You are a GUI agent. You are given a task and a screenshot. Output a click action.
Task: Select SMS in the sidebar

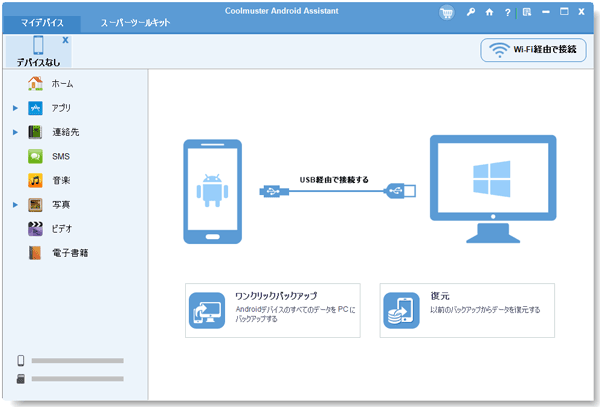(61, 156)
